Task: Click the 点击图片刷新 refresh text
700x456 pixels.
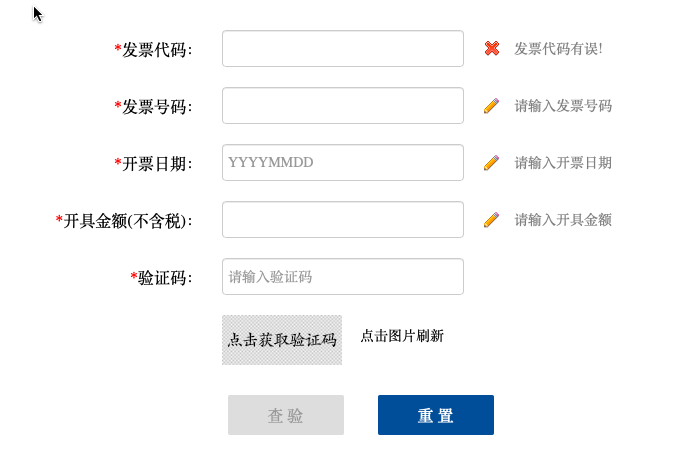Action: 402,336
